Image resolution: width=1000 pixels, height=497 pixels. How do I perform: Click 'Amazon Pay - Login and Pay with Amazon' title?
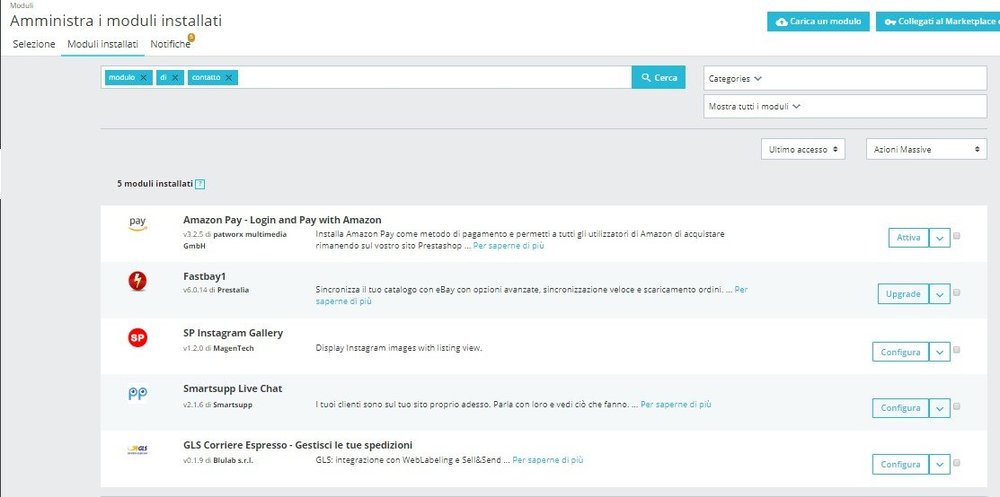click(x=282, y=219)
